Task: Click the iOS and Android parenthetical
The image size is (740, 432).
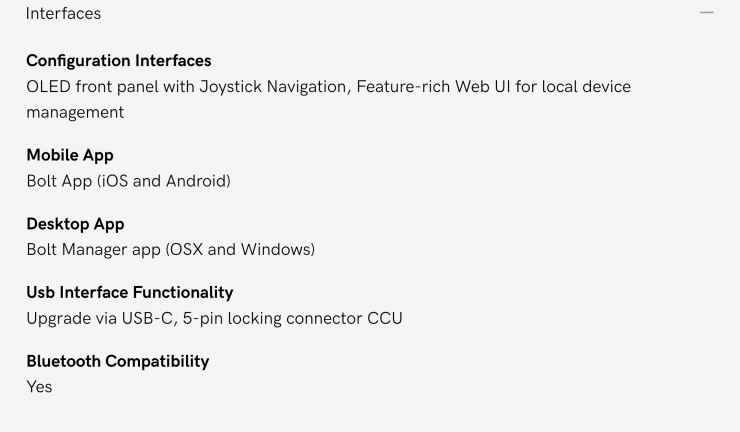Action: [x=164, y=181]
